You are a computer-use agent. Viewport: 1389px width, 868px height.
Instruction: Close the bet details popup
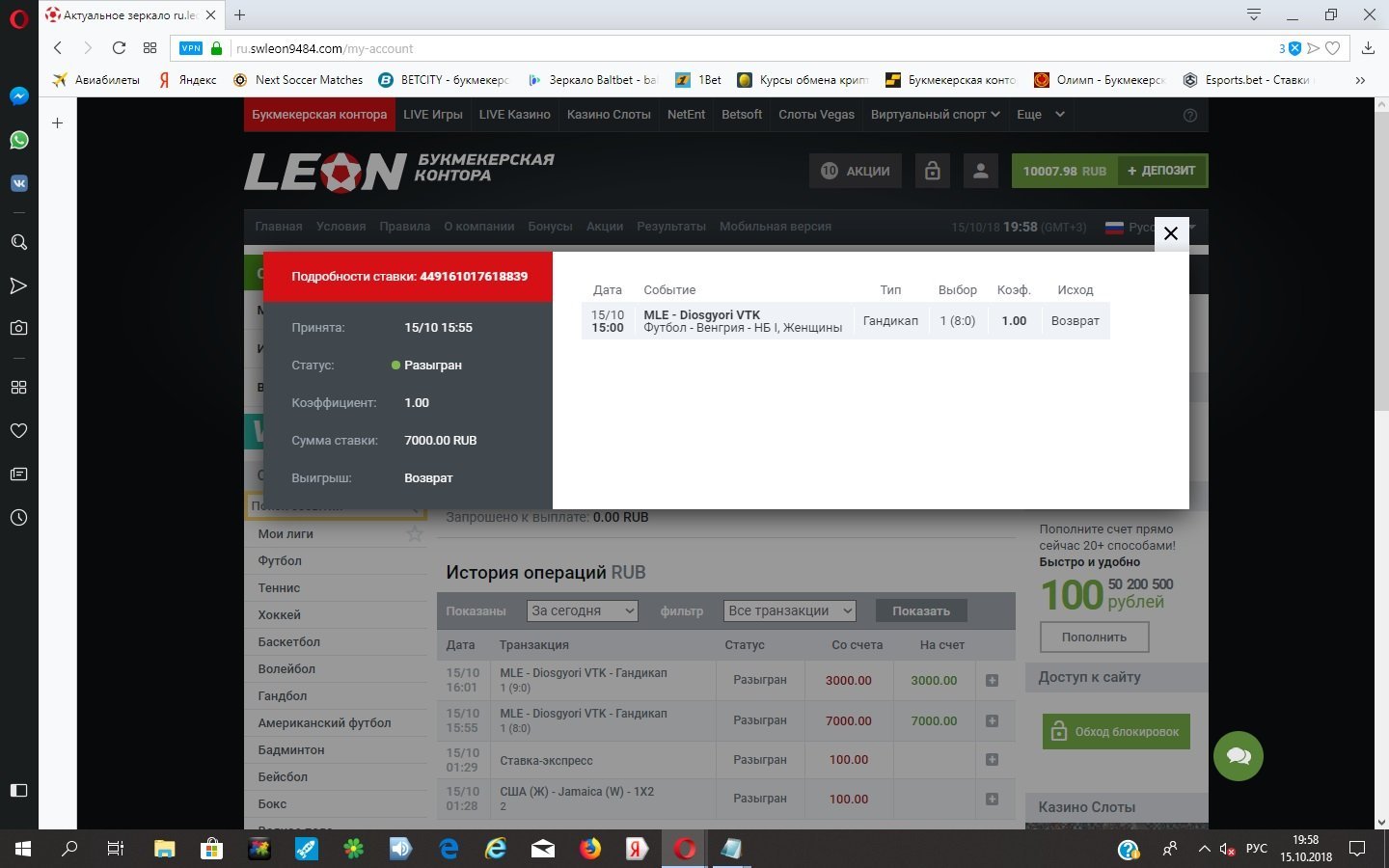click(x=1171, y=233)
